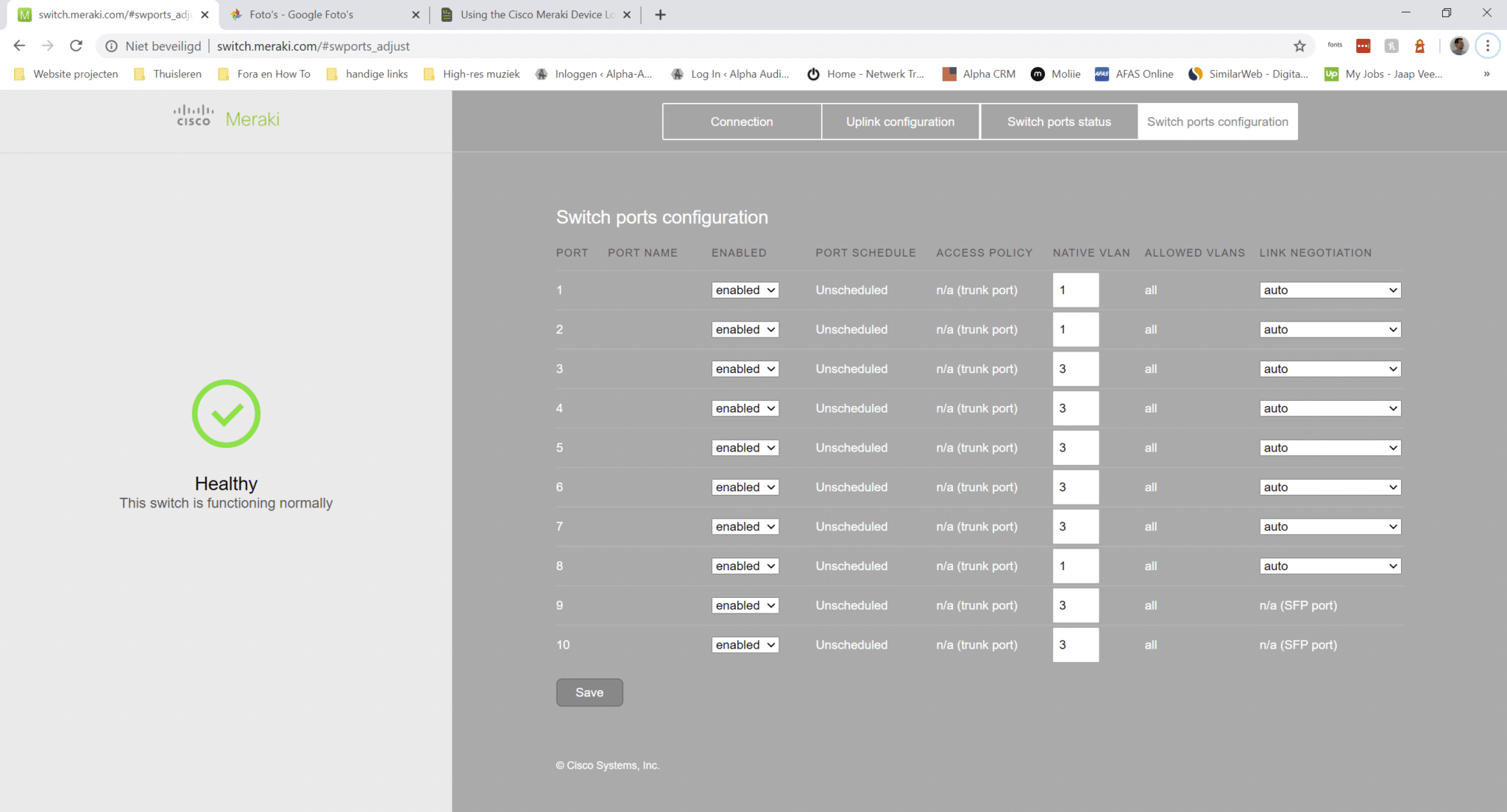Reload the page with the refresh icon
This screenshot has height=812, width=1507.
76,46
